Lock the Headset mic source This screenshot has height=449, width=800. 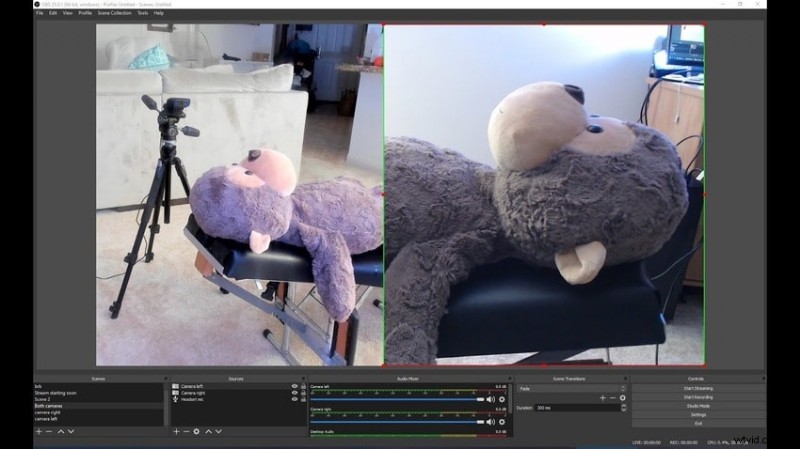click(303, 400)
